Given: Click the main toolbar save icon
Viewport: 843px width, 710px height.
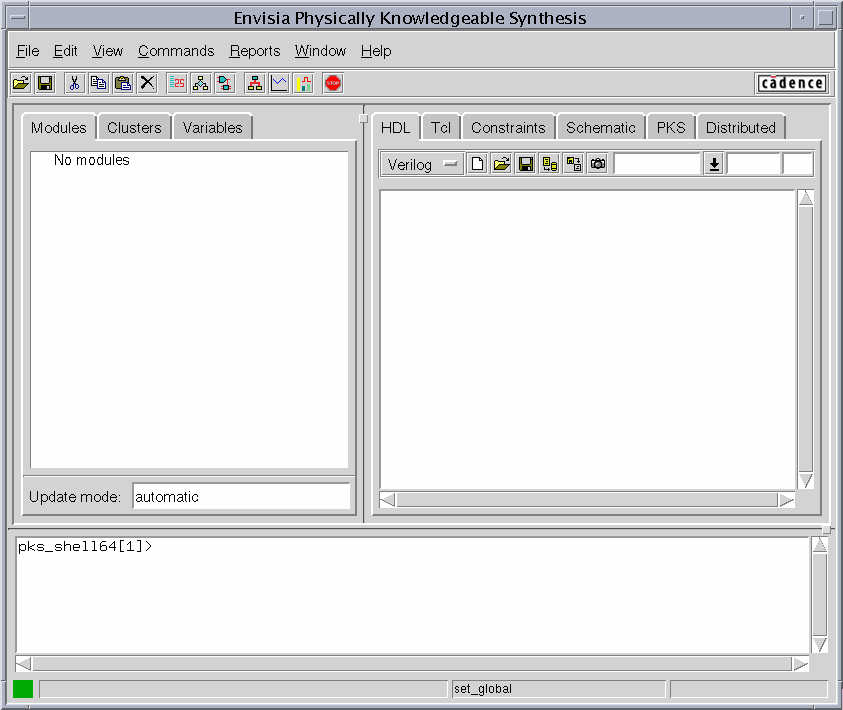Looking at the screenshot, I should point(45,84).
